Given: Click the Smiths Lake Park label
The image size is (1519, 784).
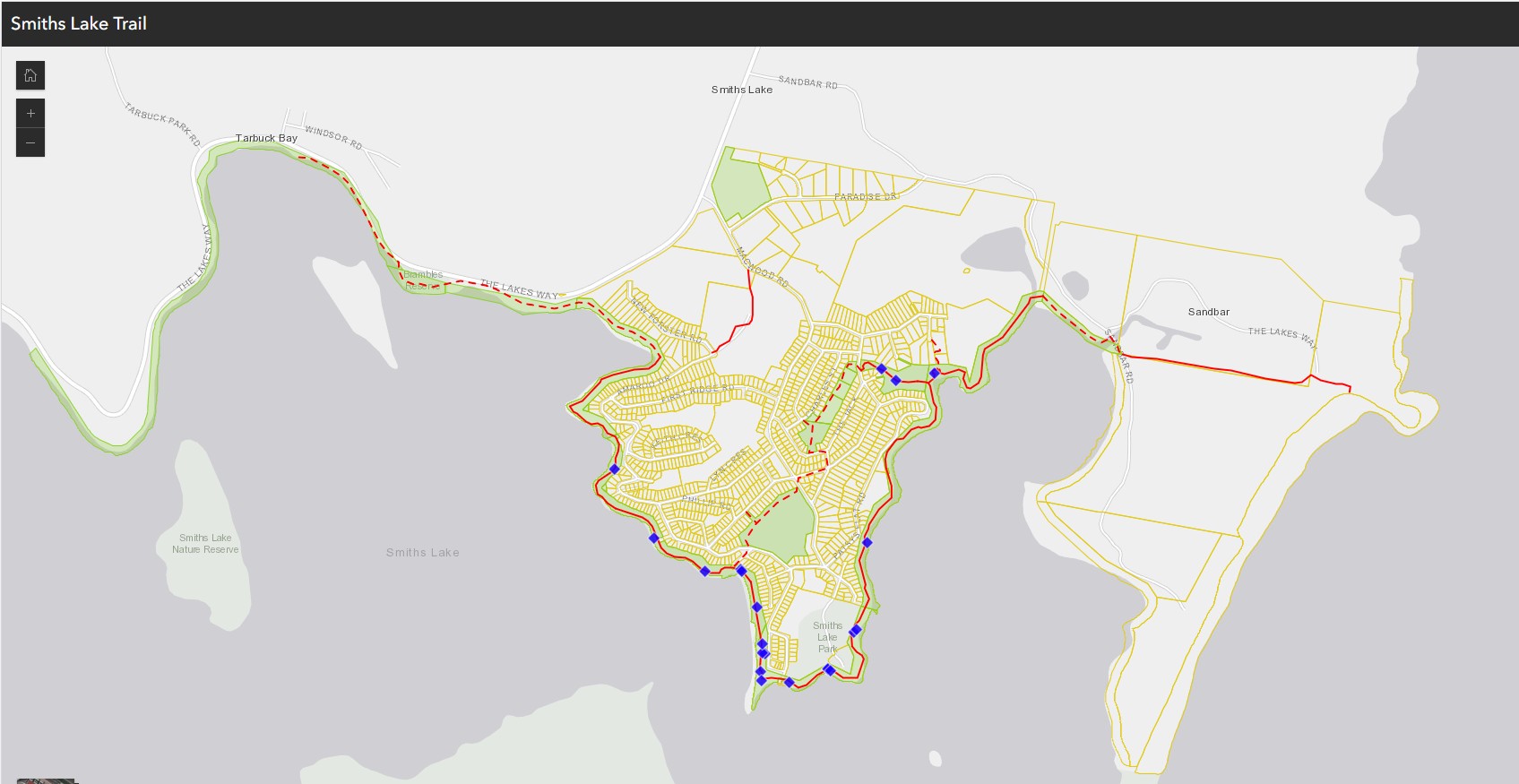Looking at the screenshot, I should [x=827, y=637].
